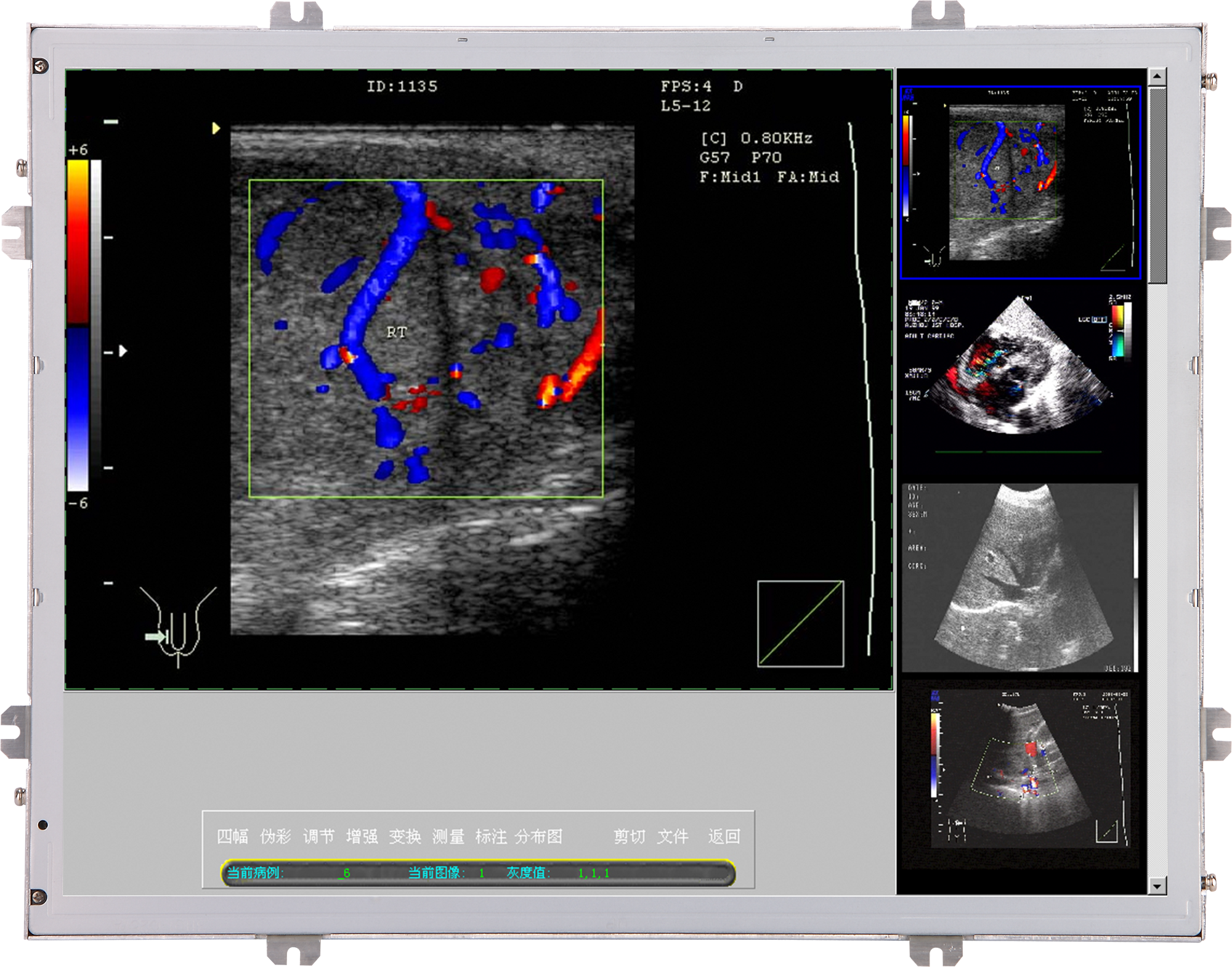Select the selected testicular Doppler thumbnail
The image size is (1232, 967).
[1020, 183]
